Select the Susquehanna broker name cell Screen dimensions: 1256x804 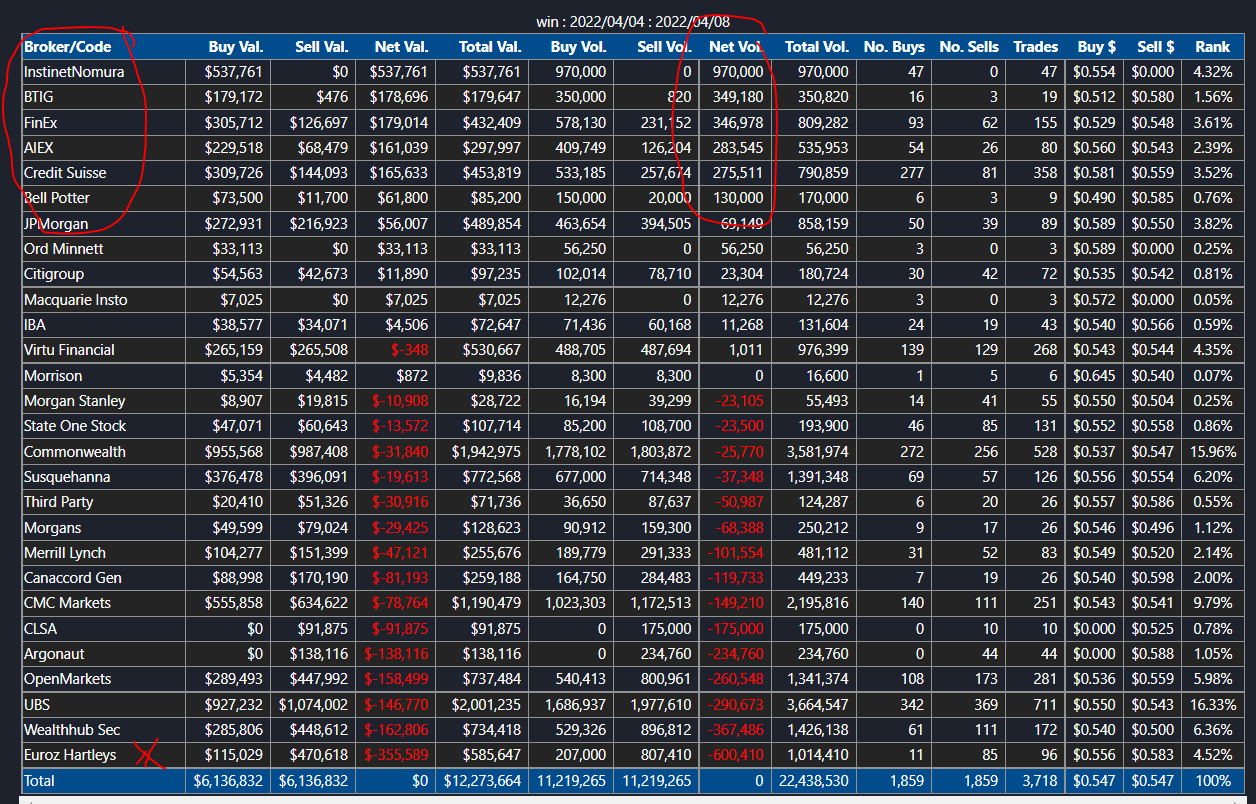coord(67,476)
